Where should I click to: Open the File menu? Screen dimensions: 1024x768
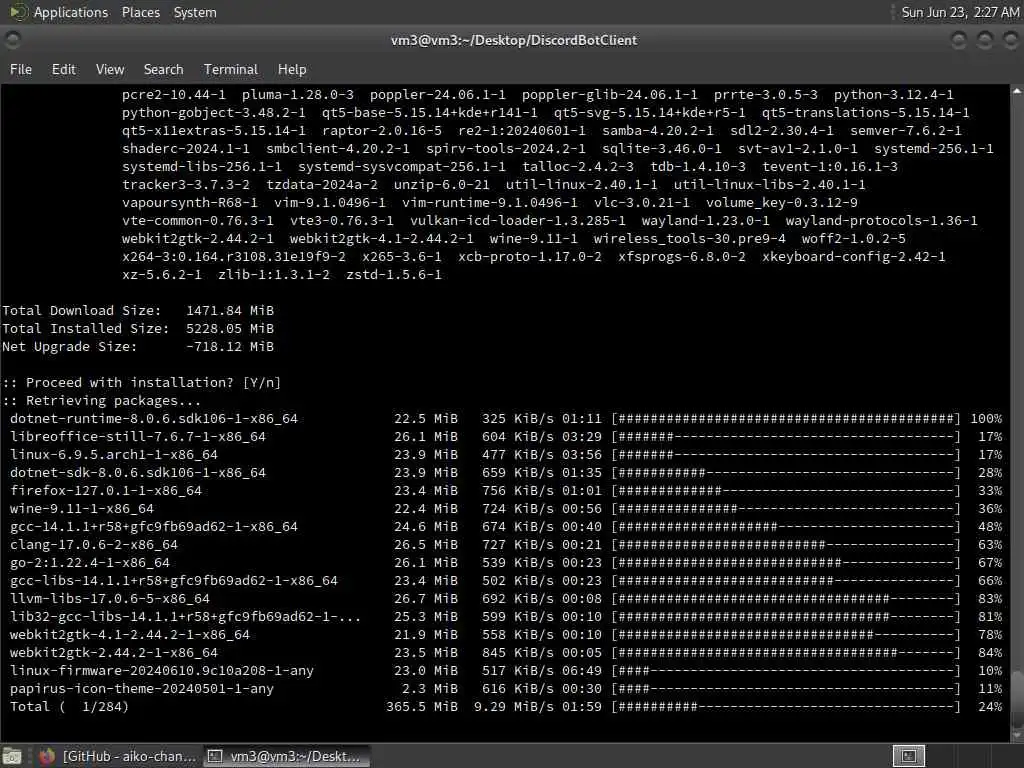click(21, 69)
